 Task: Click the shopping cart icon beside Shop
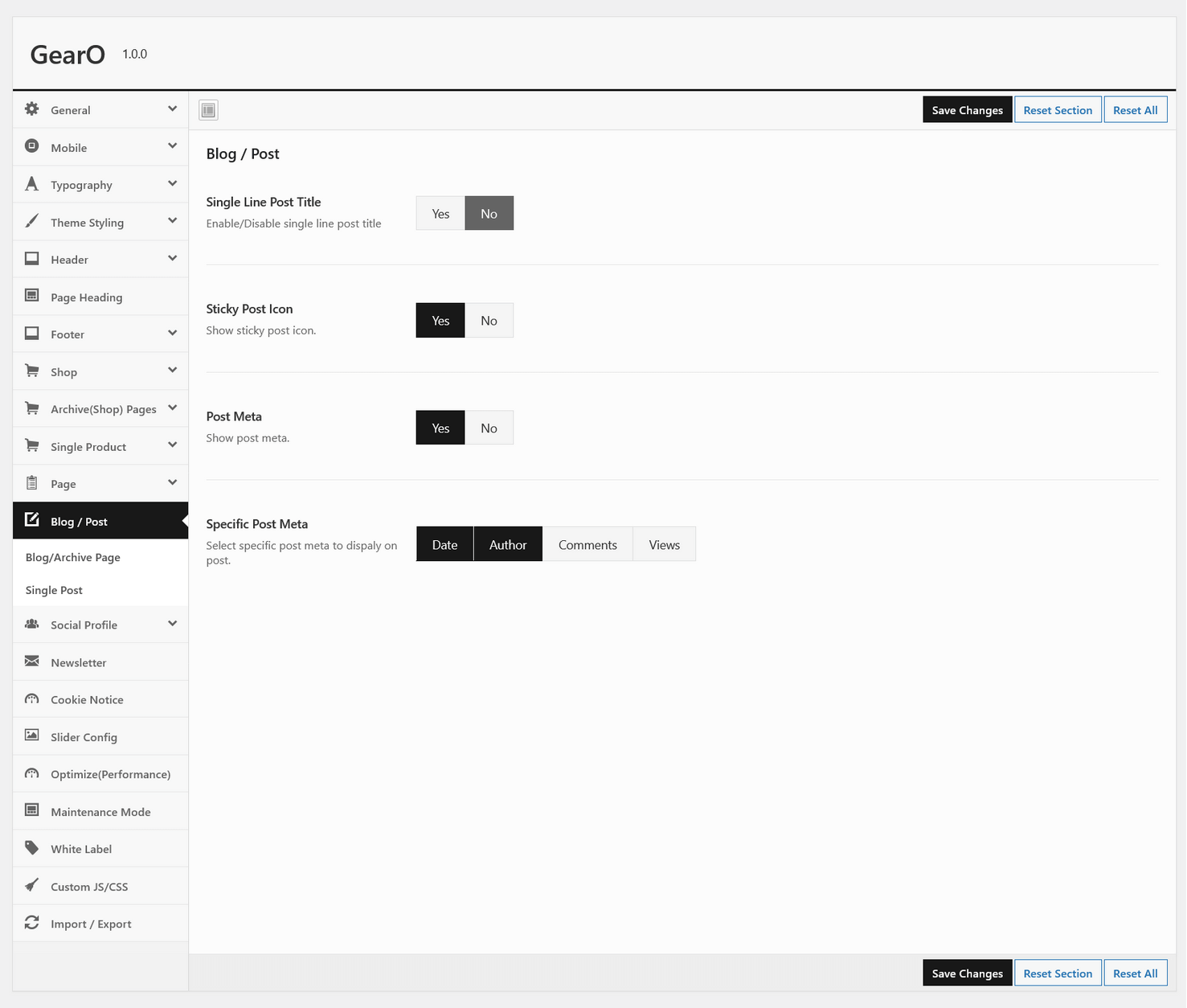pyautogui.click(x=32, y=371)
